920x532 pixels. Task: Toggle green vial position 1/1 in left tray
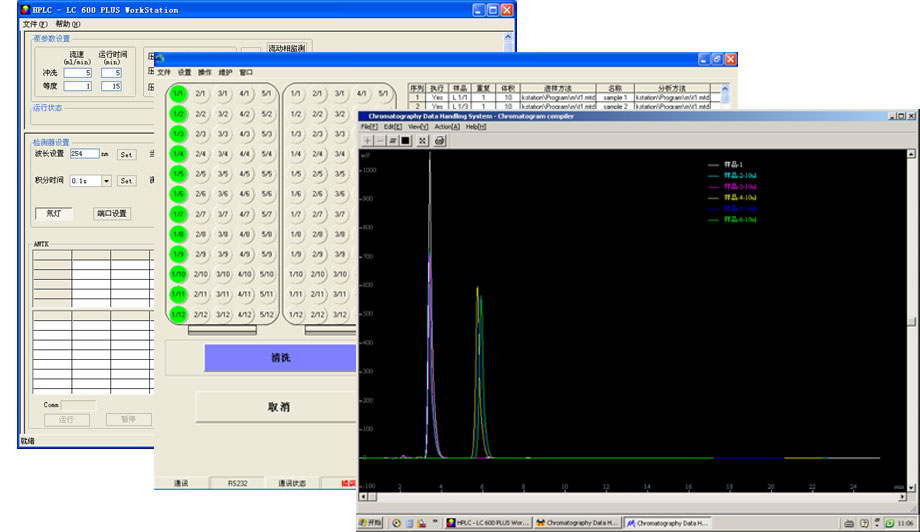[x=178, y=93]
